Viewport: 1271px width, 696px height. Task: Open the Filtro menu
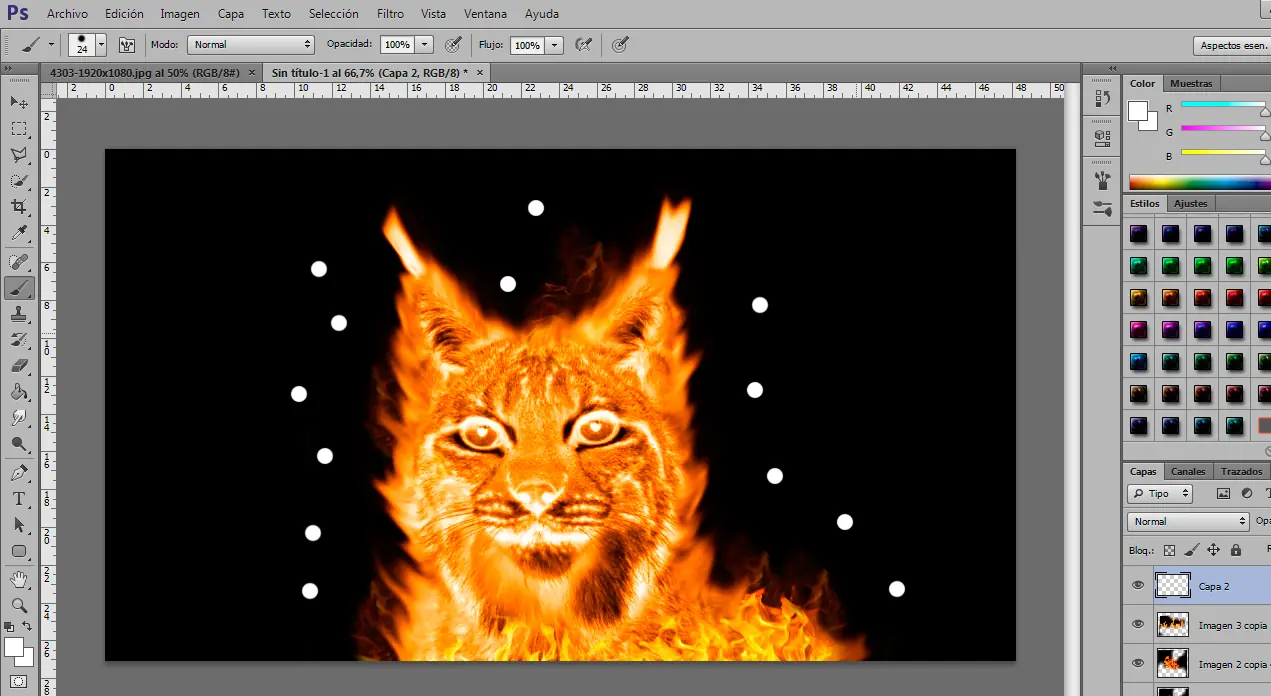(x=391, y=14)
